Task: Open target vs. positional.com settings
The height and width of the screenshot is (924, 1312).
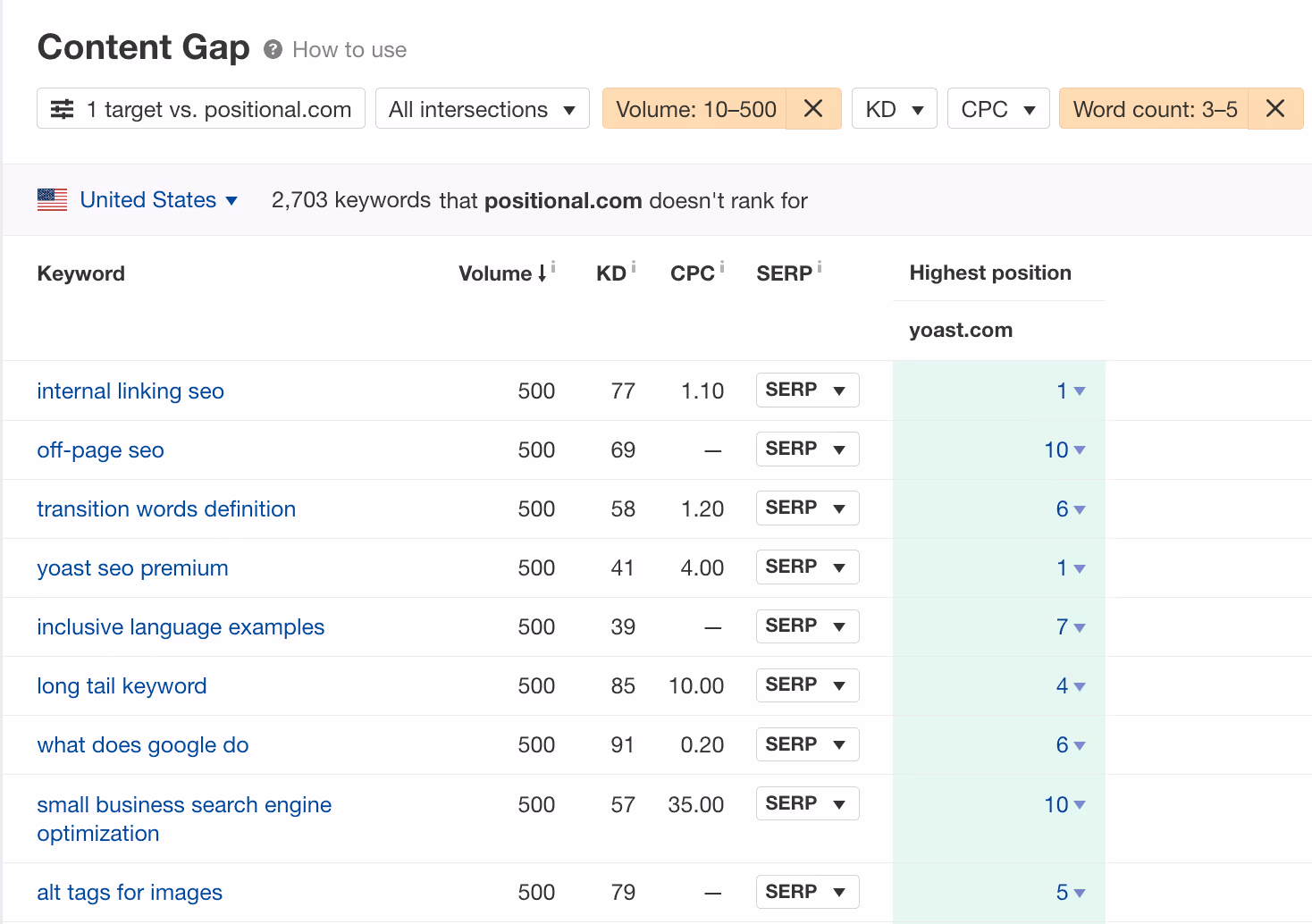Action: (201, 109)
